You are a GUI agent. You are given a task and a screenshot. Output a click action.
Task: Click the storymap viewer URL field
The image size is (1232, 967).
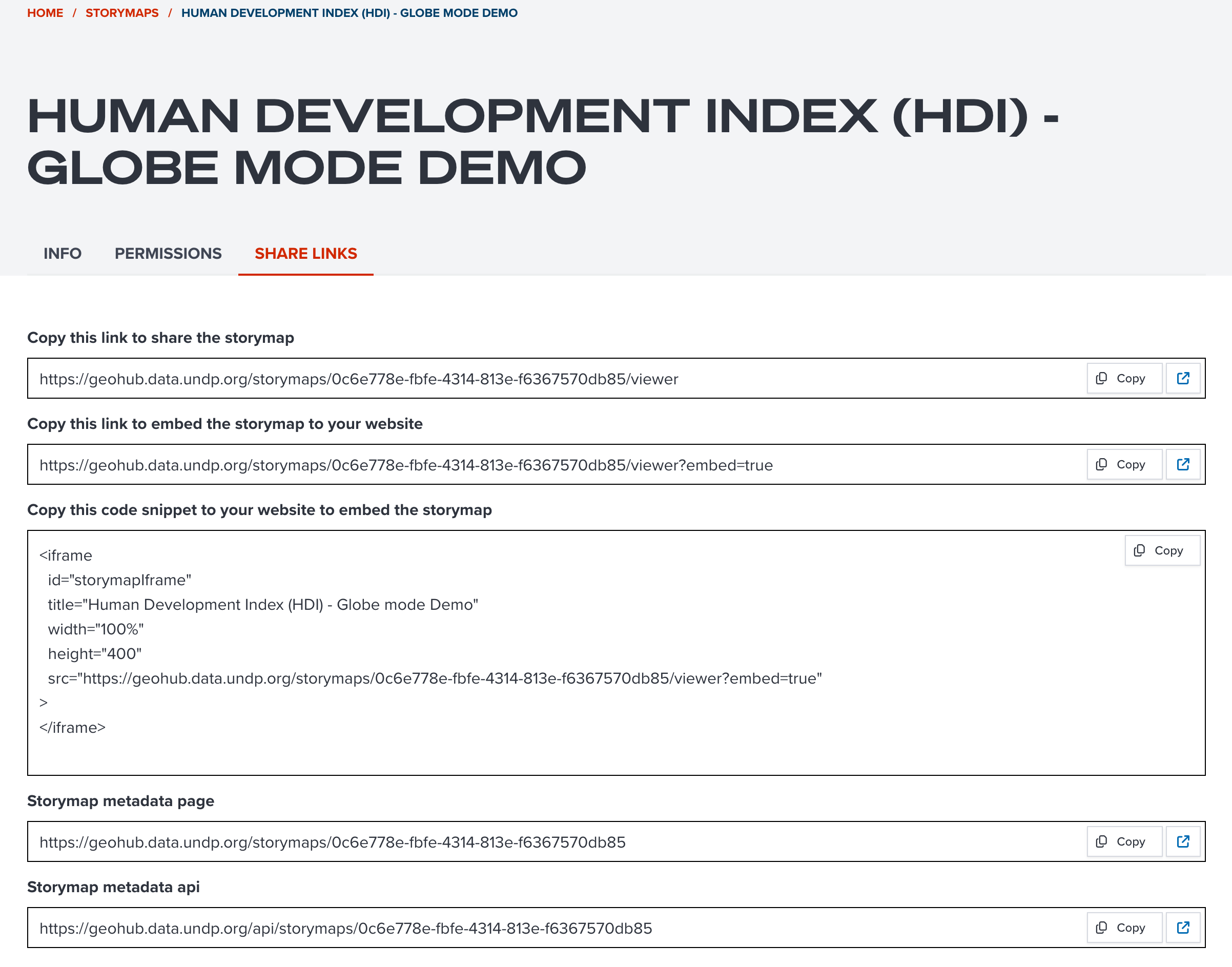[359, 379]
